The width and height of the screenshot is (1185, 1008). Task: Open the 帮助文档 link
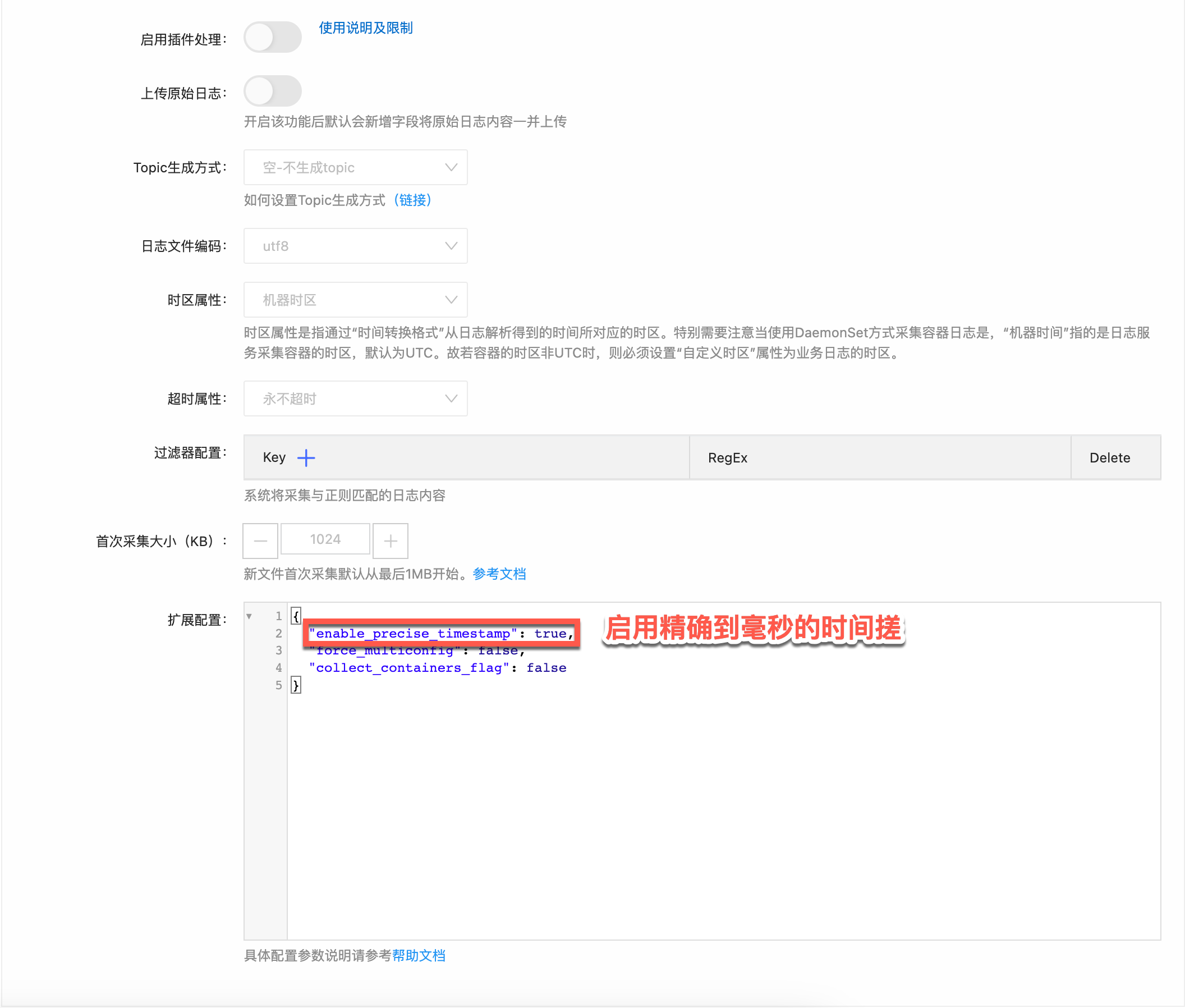click(419, 955)
